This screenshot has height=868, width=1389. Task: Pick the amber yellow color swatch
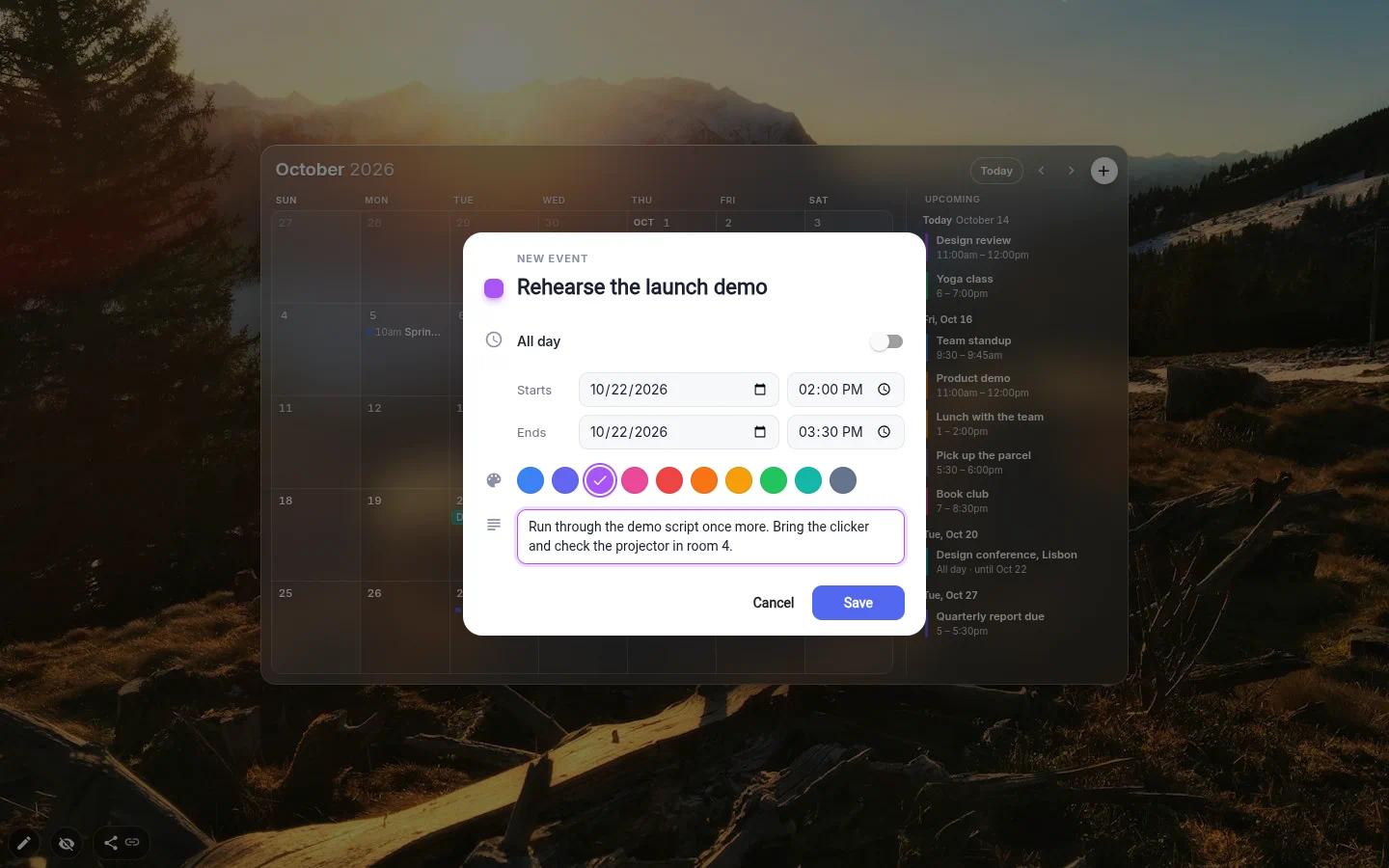pyautogui.click(x=739, y=480)
